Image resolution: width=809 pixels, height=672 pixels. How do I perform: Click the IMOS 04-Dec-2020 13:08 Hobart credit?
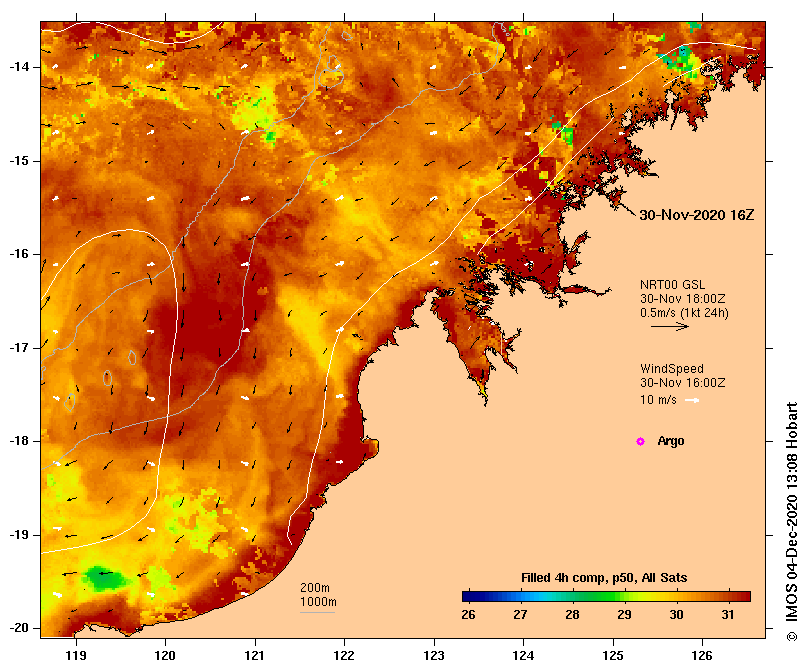792,522
